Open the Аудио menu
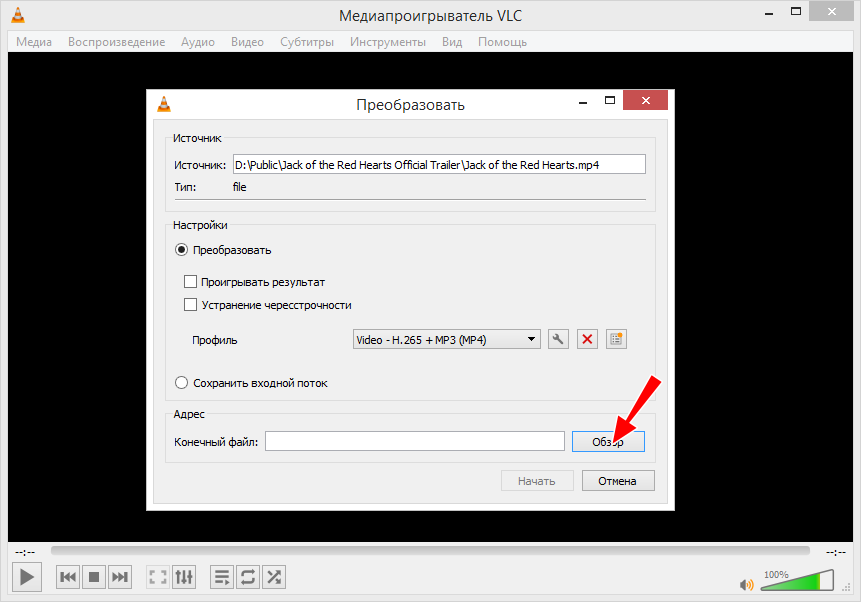This screenshot has width=861, height=602. click(x=198, y=42)
